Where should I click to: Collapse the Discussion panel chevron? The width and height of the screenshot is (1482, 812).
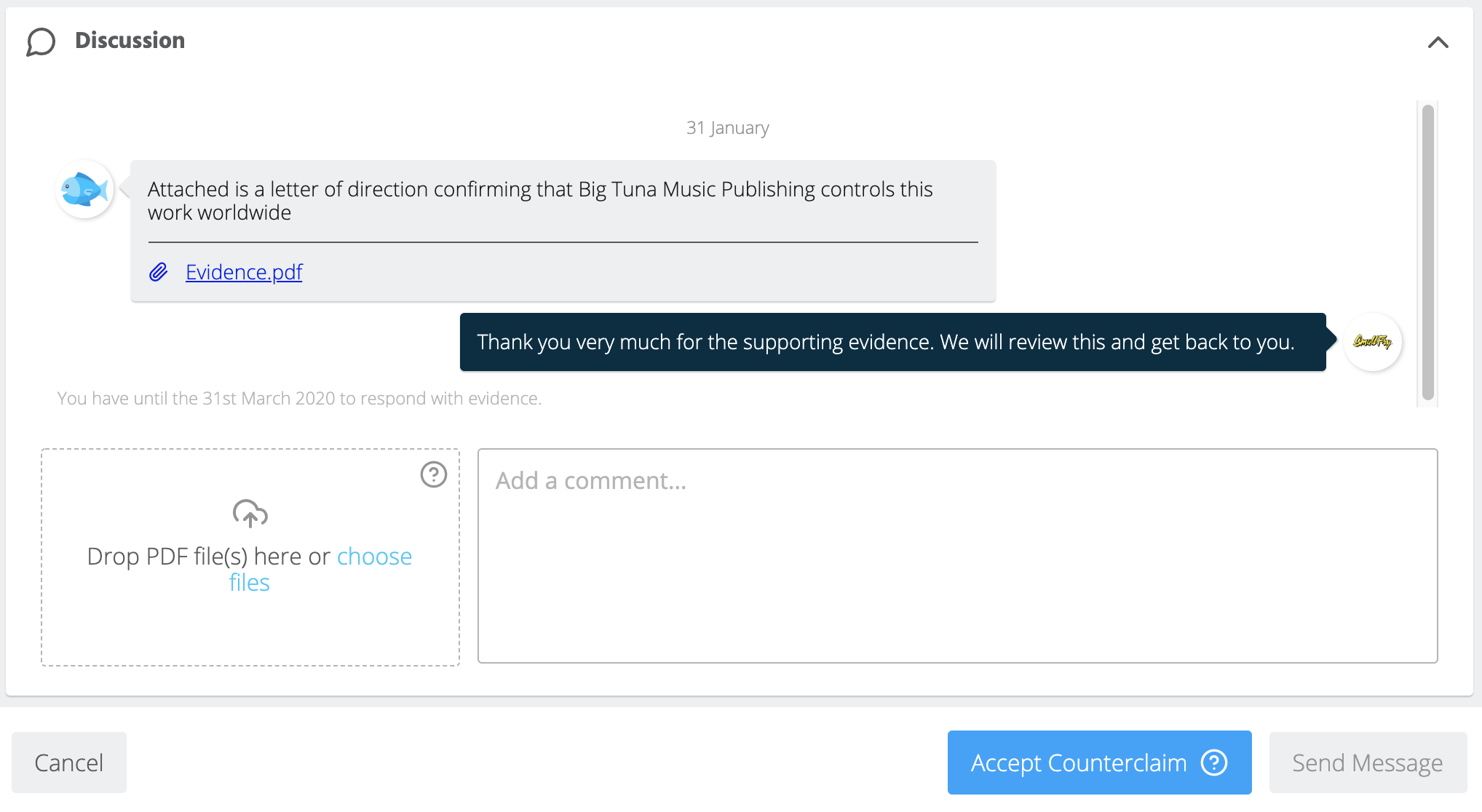[1438, 42]
